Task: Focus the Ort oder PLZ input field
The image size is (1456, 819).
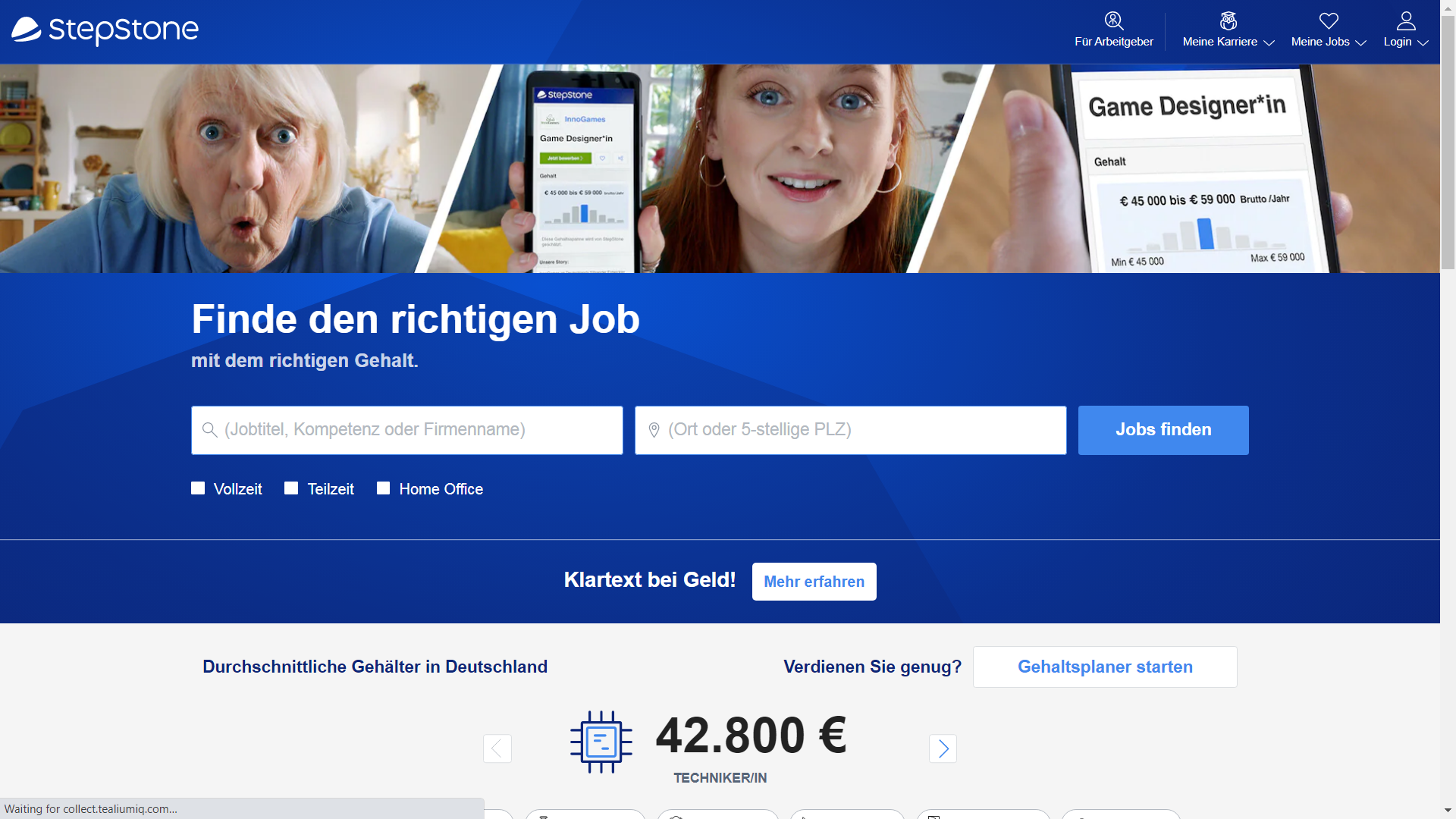Action: click(850, 430)
